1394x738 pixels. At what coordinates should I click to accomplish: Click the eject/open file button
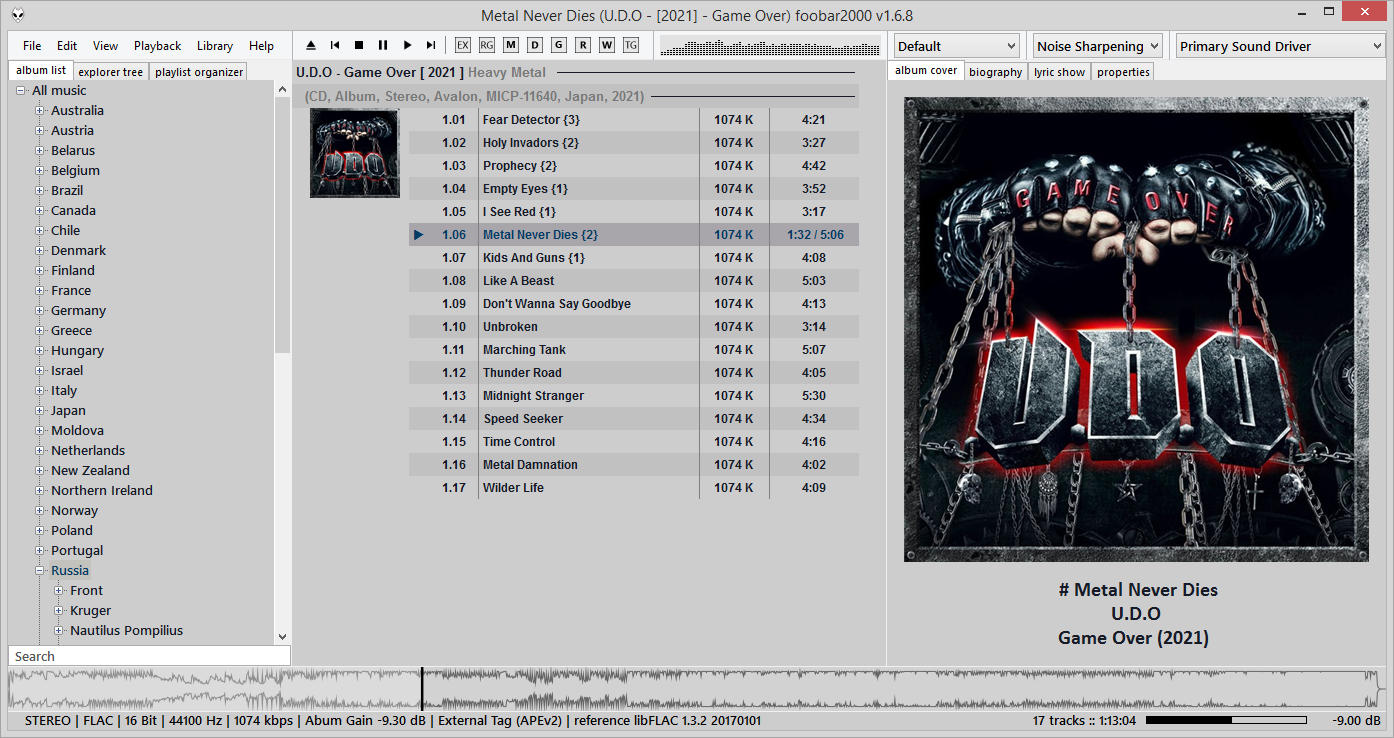point(311,45)
